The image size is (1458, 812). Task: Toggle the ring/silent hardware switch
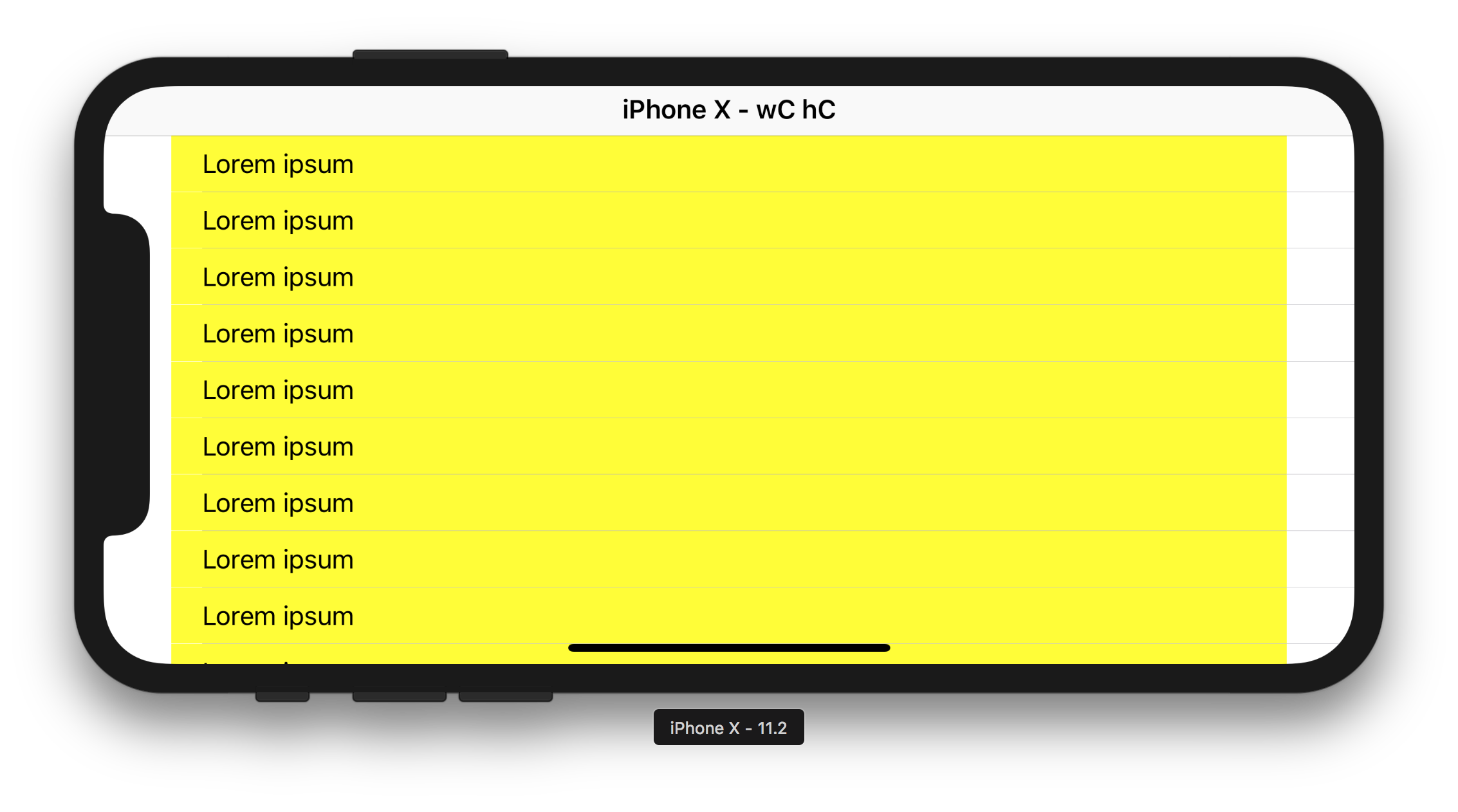(282, 697)
